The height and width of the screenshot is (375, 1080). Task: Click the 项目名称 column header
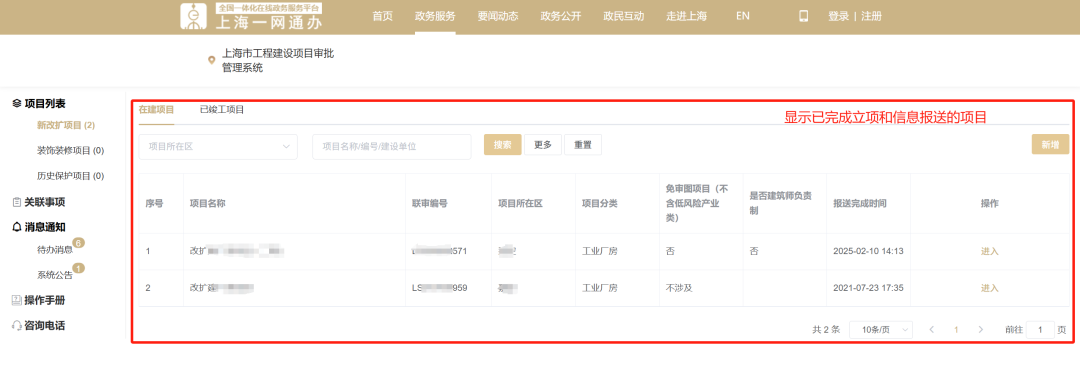(207, 203)
